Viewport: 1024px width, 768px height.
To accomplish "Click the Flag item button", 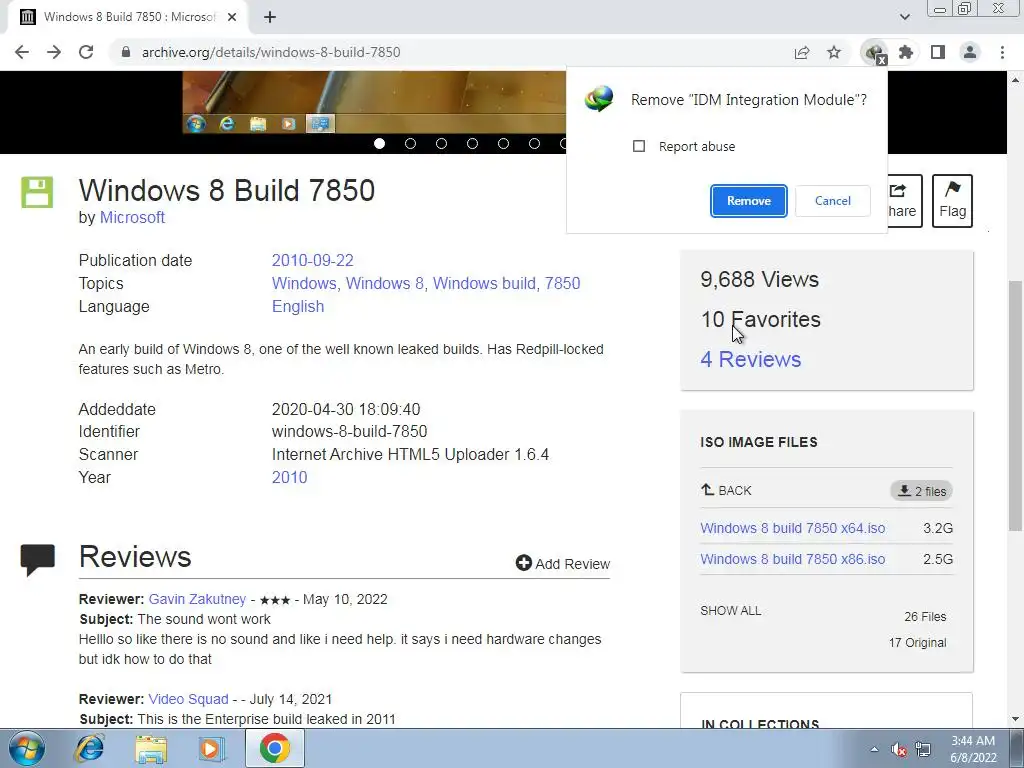I will coord(952,200).
